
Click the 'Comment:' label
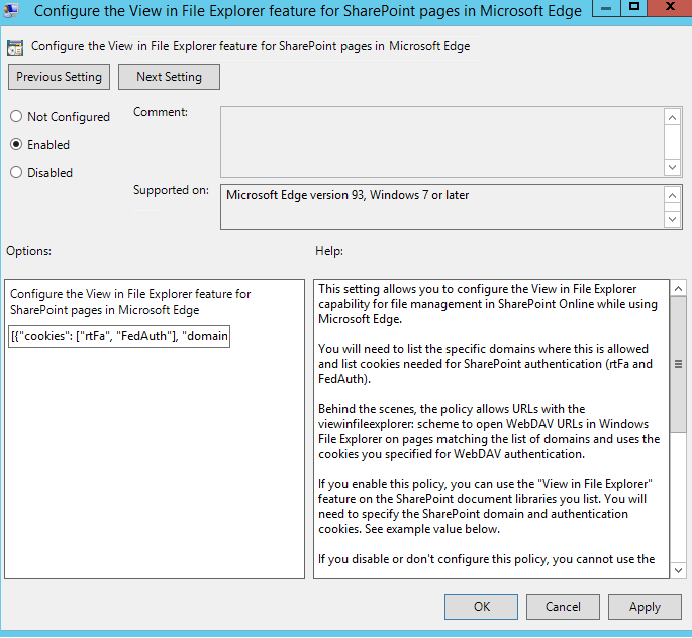click(x=160, y=112)
